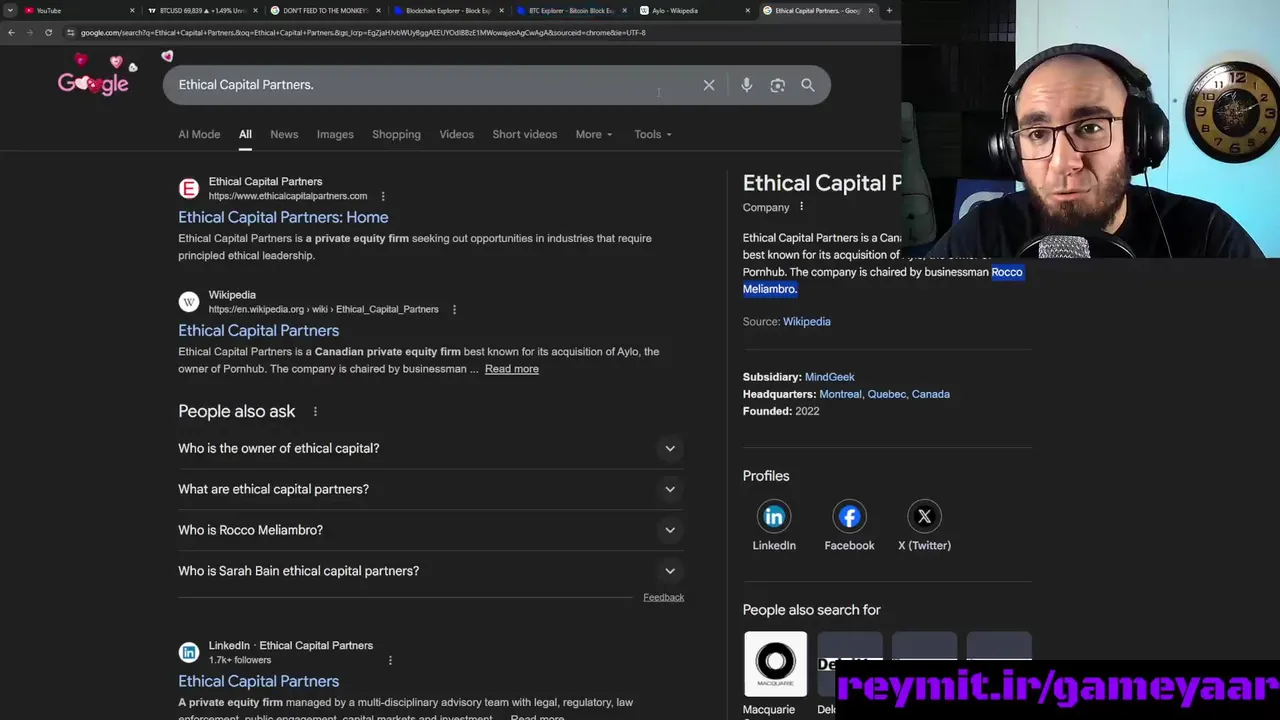Open Google Lens image search icon
Screen dimensions: 1280x720
[777, 85]
